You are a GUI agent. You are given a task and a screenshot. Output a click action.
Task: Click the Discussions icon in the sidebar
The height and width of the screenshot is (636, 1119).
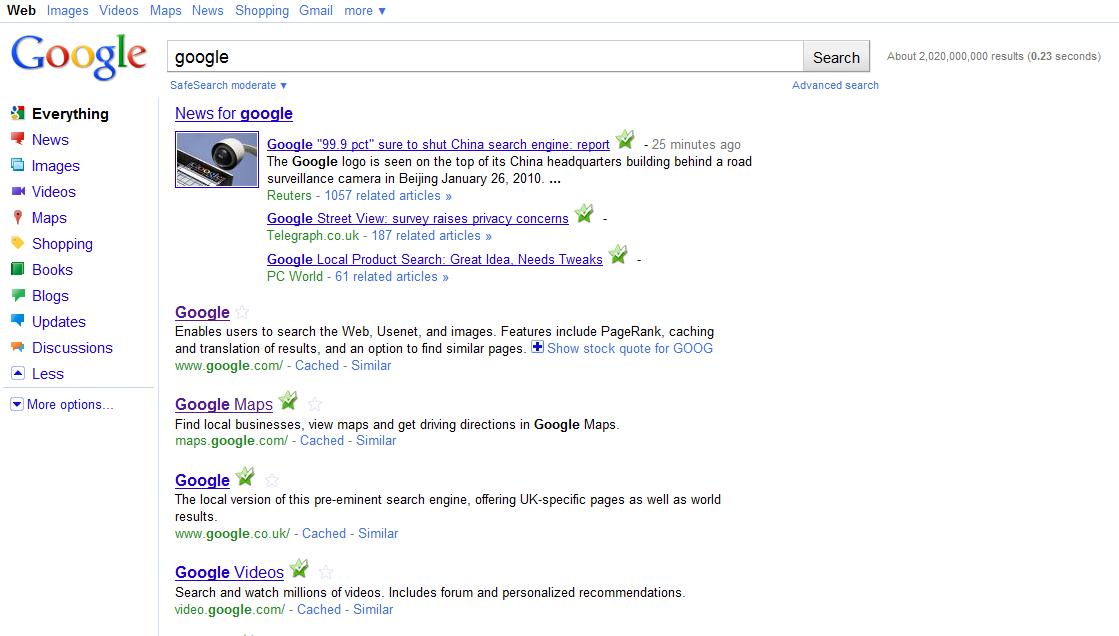point(18,347)
